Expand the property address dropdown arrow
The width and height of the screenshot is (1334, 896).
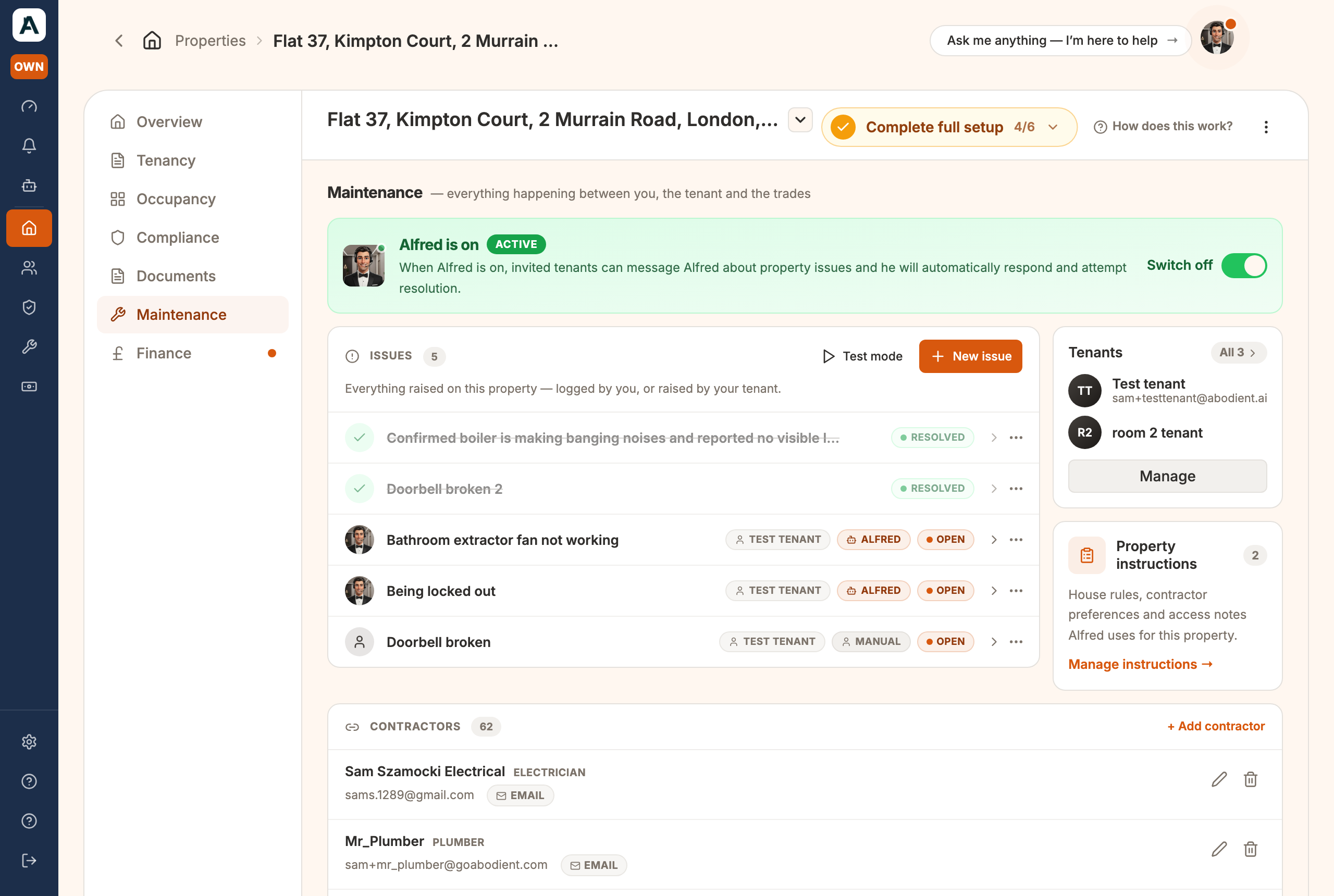799,120
